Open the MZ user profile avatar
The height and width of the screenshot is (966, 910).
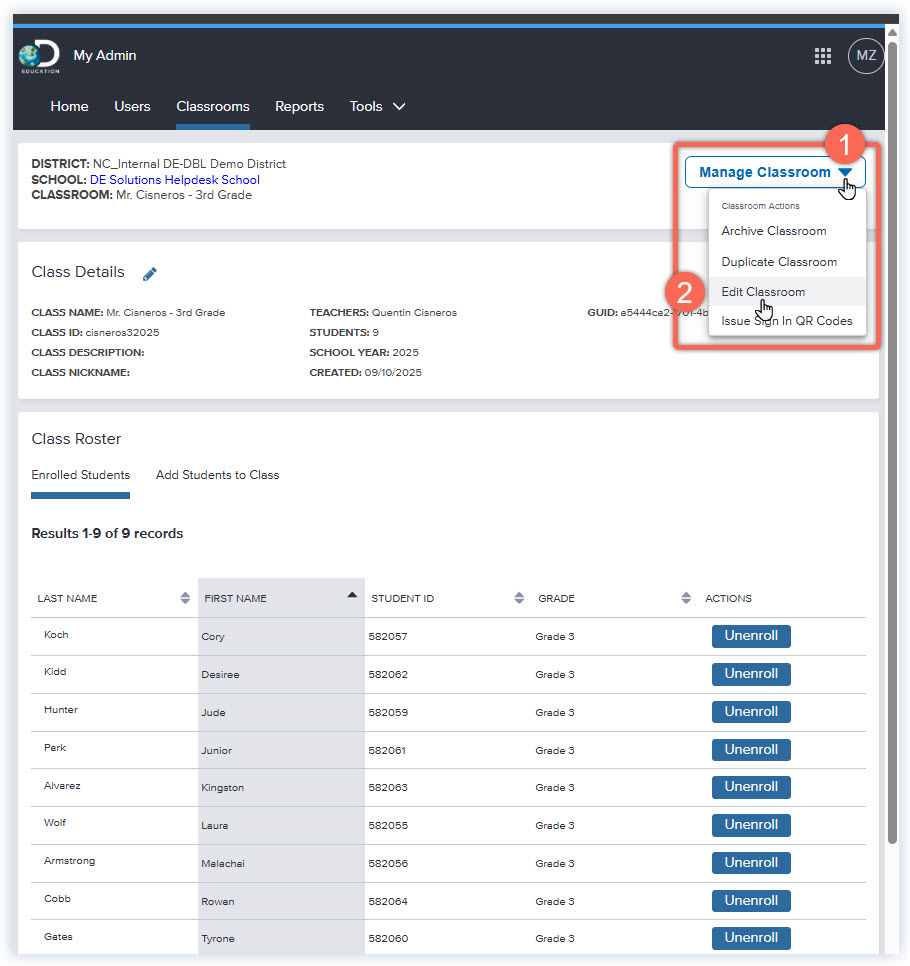coord(866,56)
